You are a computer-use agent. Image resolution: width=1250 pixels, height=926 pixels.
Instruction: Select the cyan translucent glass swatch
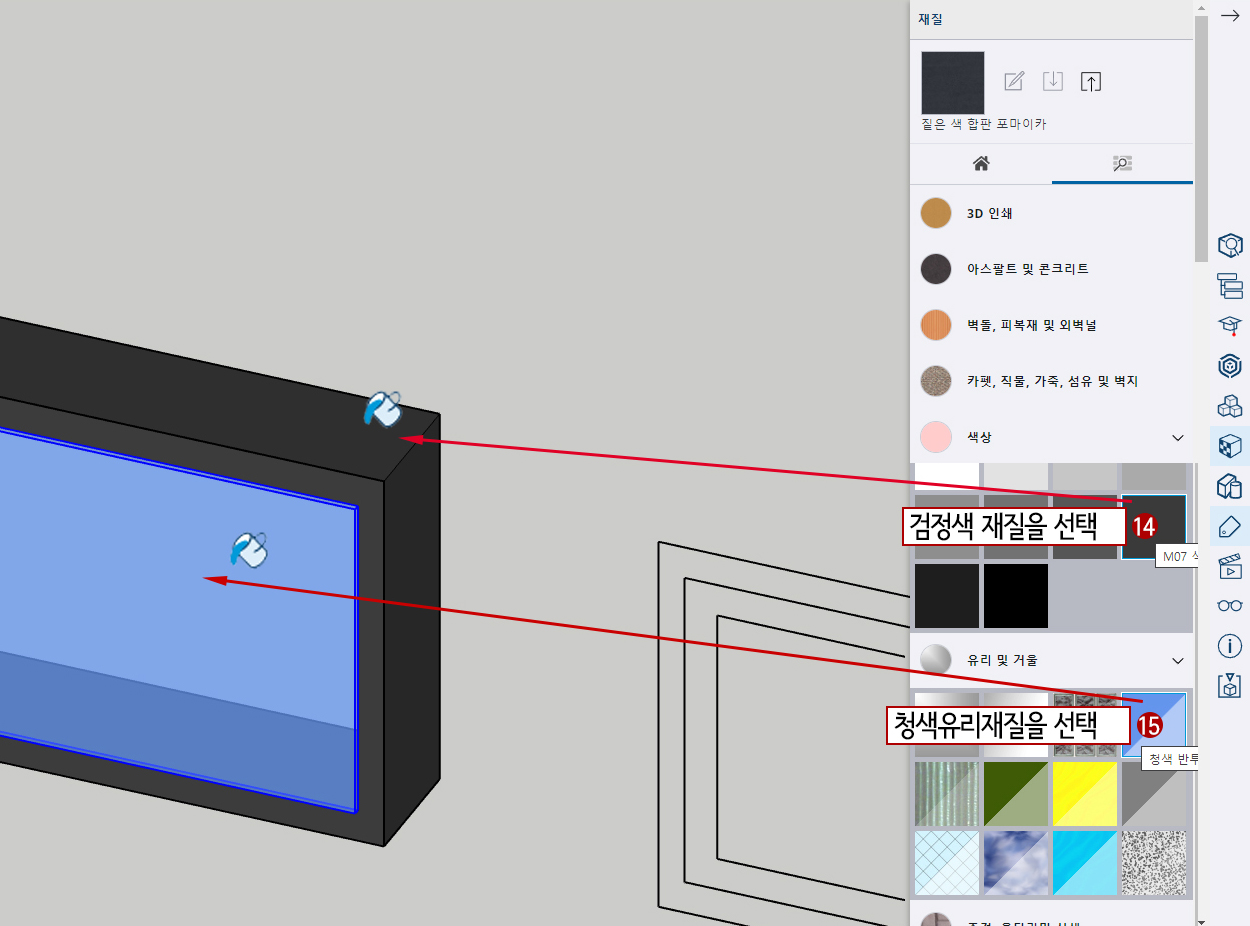(1085, 863)
